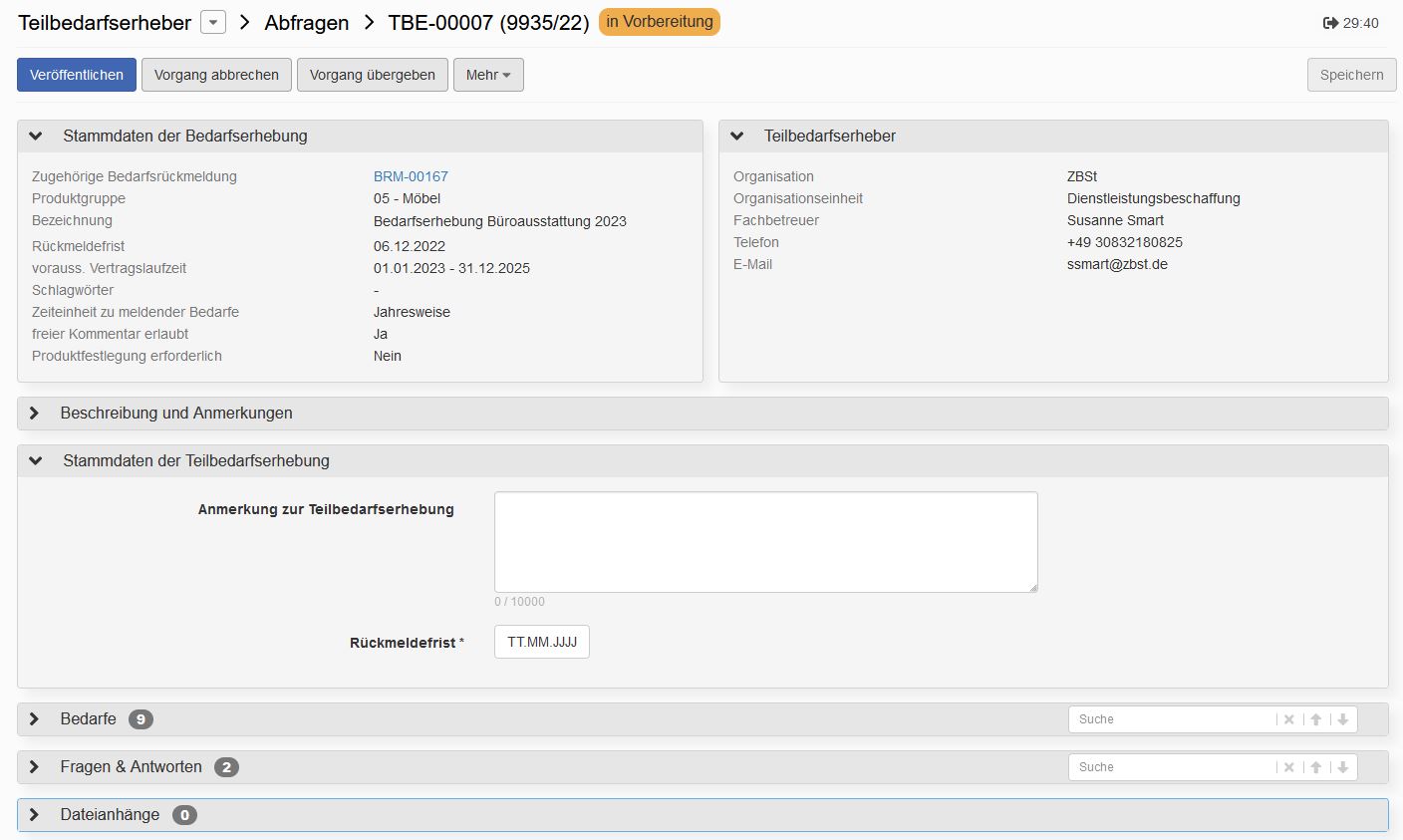This screenshot has height=840, width=1403.
Task: Jump to previous match in Bedarfe search
Action: point(1315,718)
